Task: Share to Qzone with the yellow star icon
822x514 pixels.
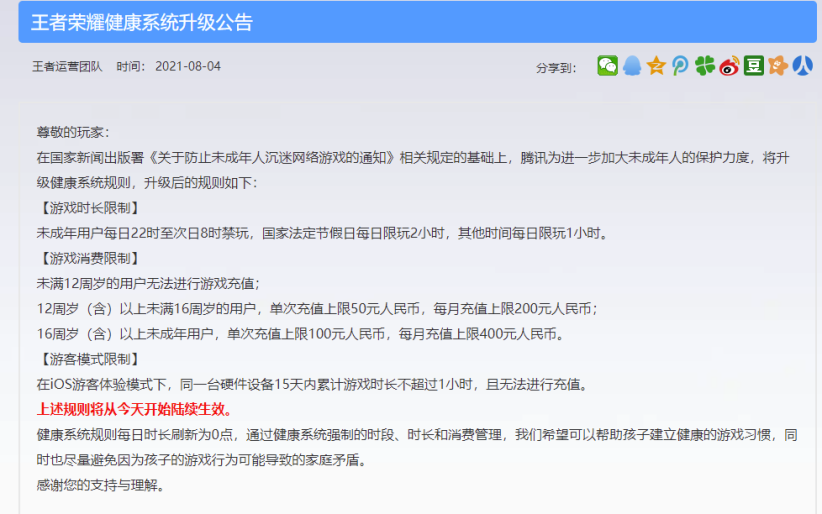Action: [x=656, y=66]
